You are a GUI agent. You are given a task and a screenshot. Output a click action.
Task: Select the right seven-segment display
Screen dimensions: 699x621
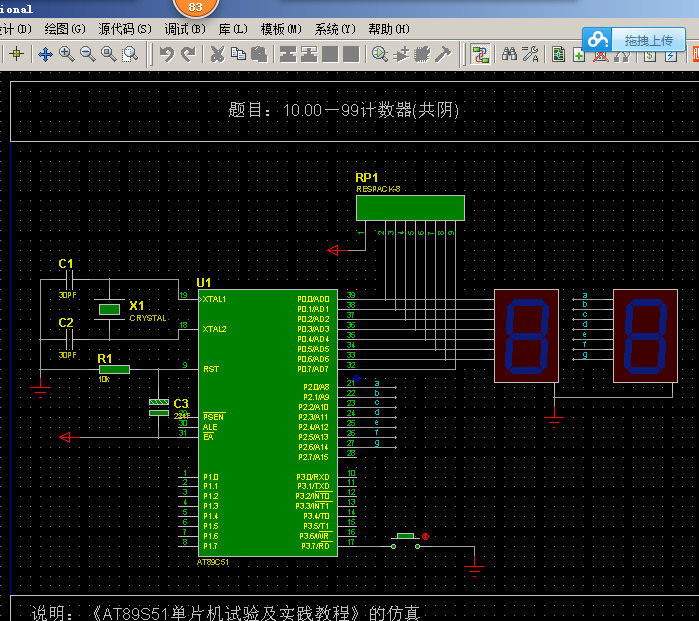pos(645,336)
